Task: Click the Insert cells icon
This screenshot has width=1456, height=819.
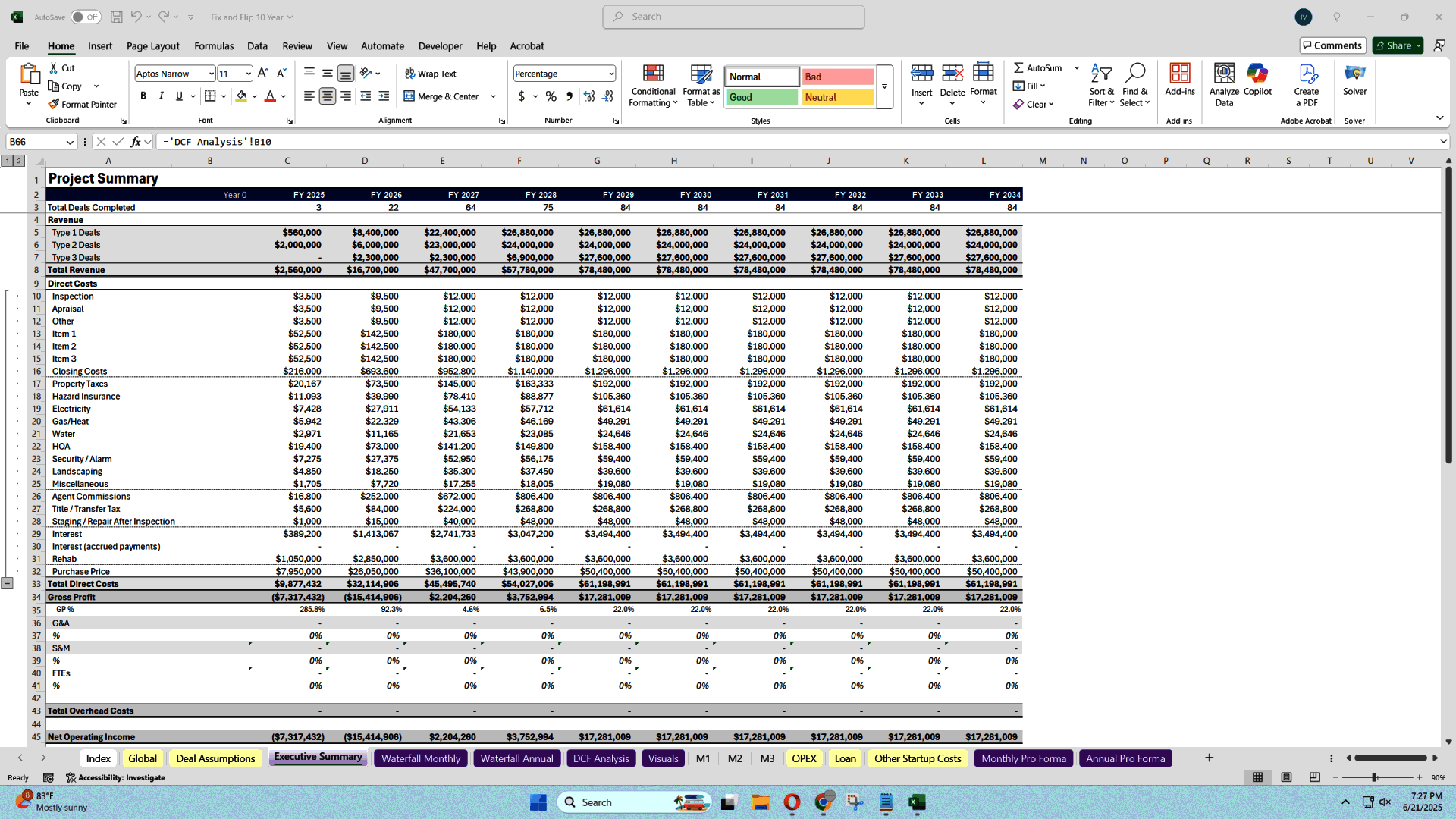Action: 922,74
